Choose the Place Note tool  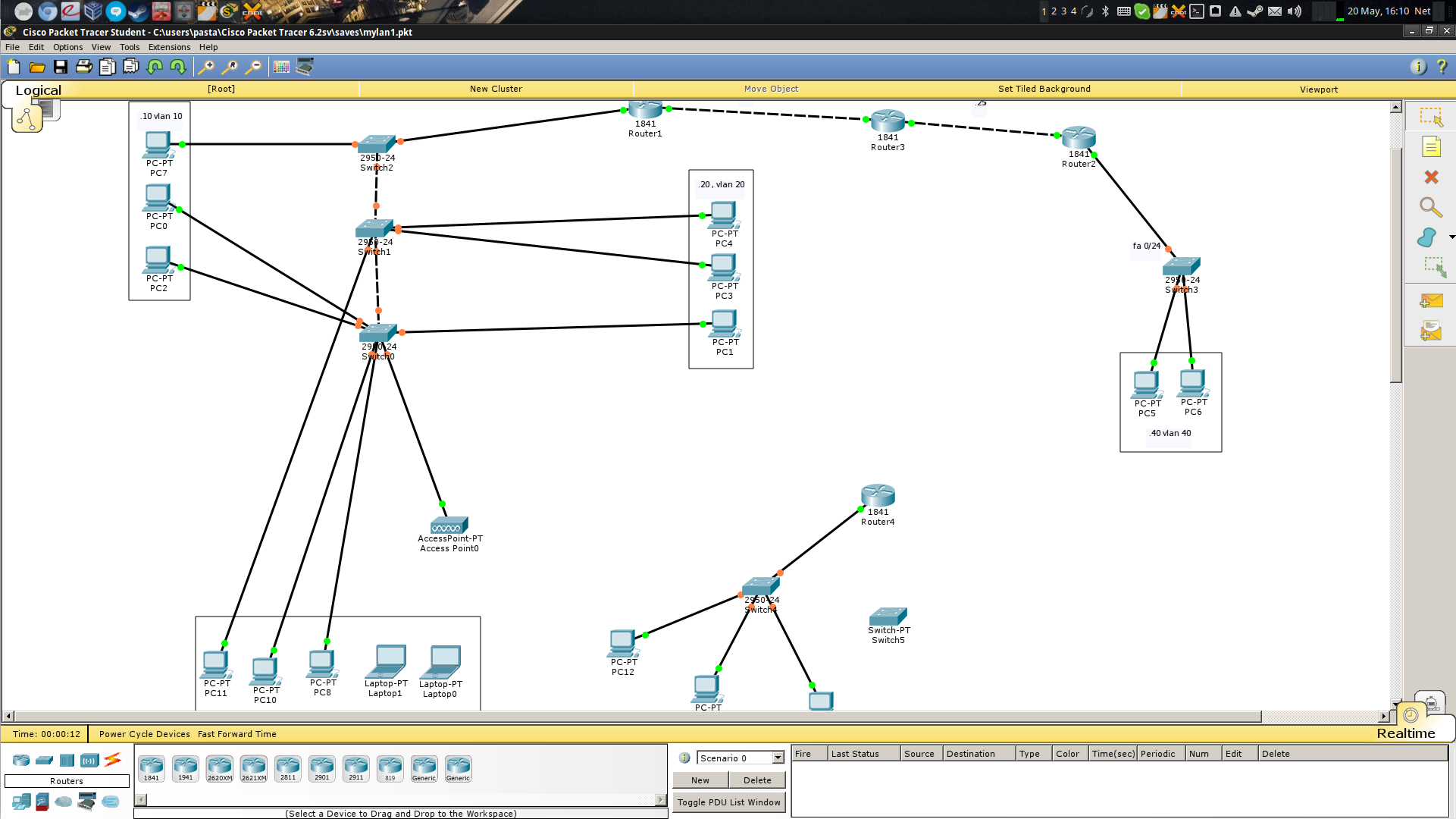pyautogui.click(x=1431, y=147)
